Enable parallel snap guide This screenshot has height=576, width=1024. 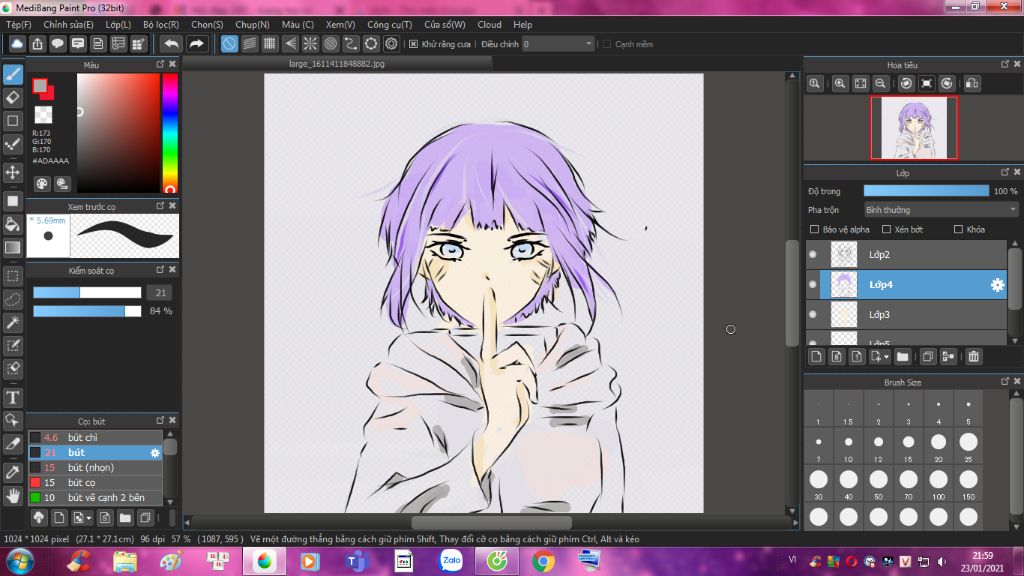pyautogui.click(x=249, y=44)
